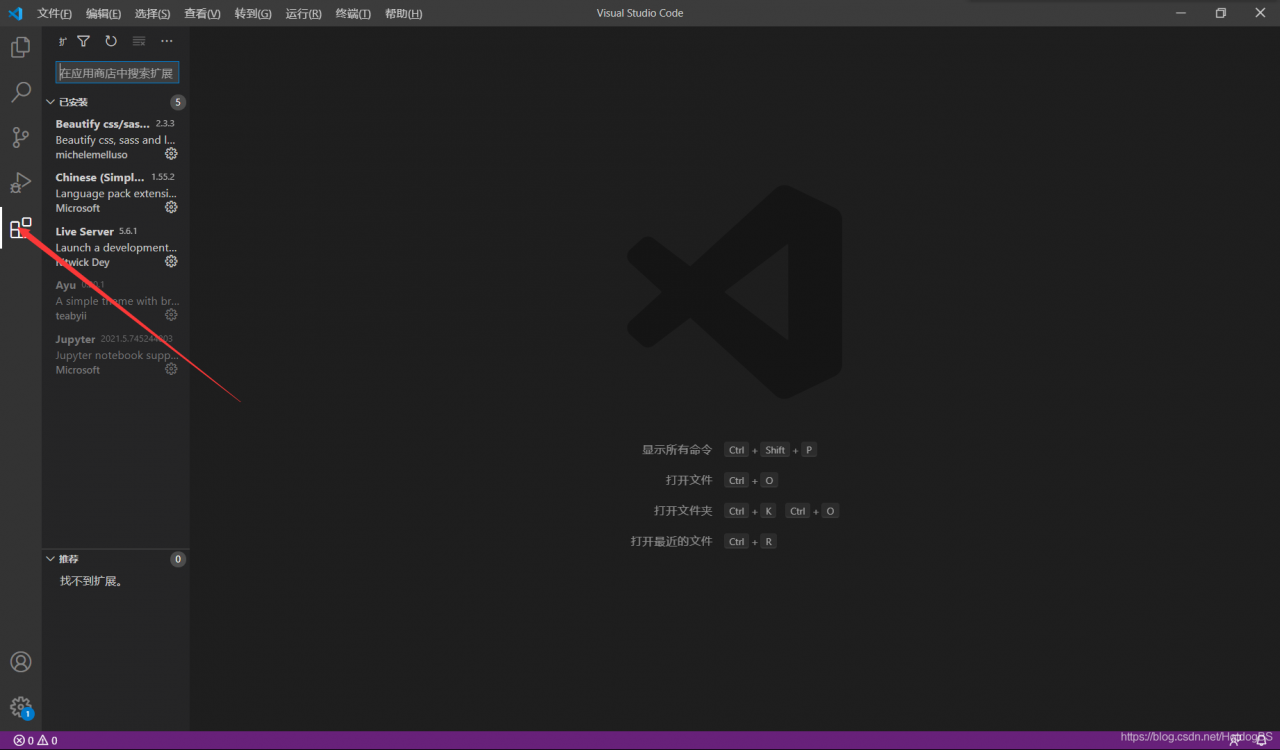
Task: Select the Chinese (Simplified) language pack entry
Action: [116, 192]
